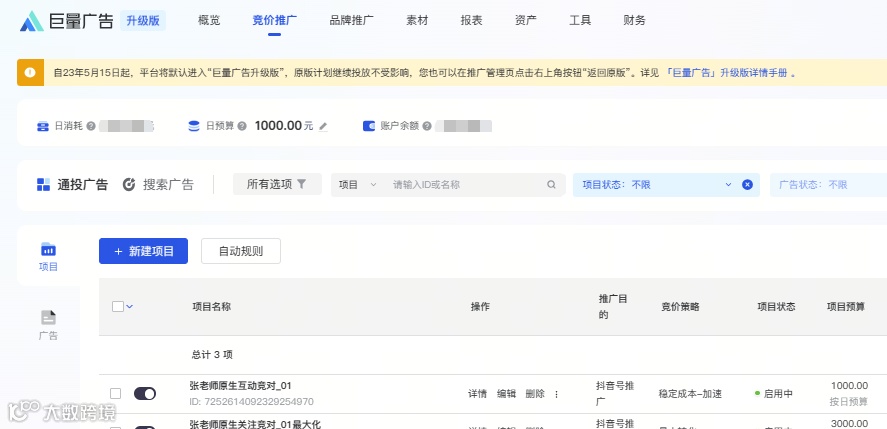This screenshot has width=887, height=429.
Task: Click the 账户余额 wallet icon
Action: (369, 126)
